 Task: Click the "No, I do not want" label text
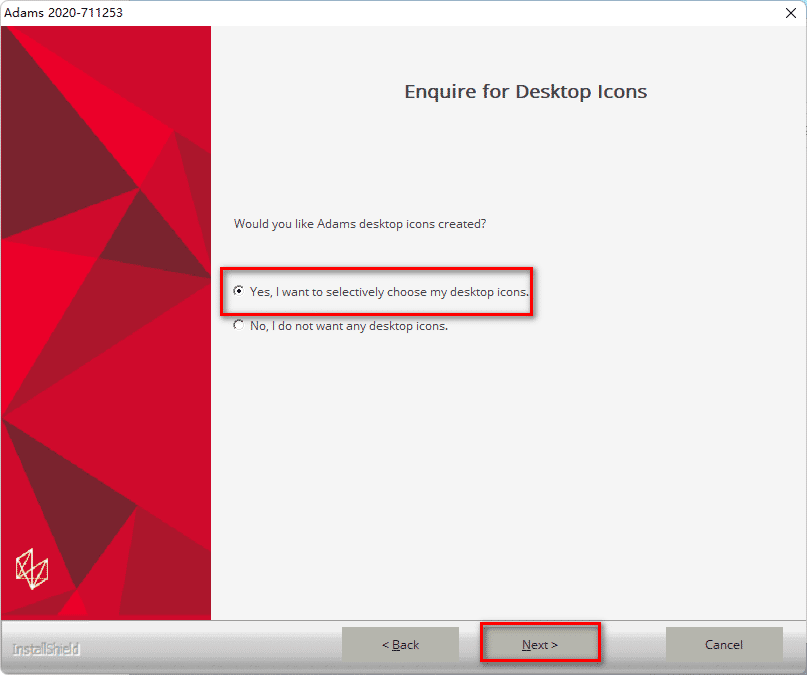point(348,326)
